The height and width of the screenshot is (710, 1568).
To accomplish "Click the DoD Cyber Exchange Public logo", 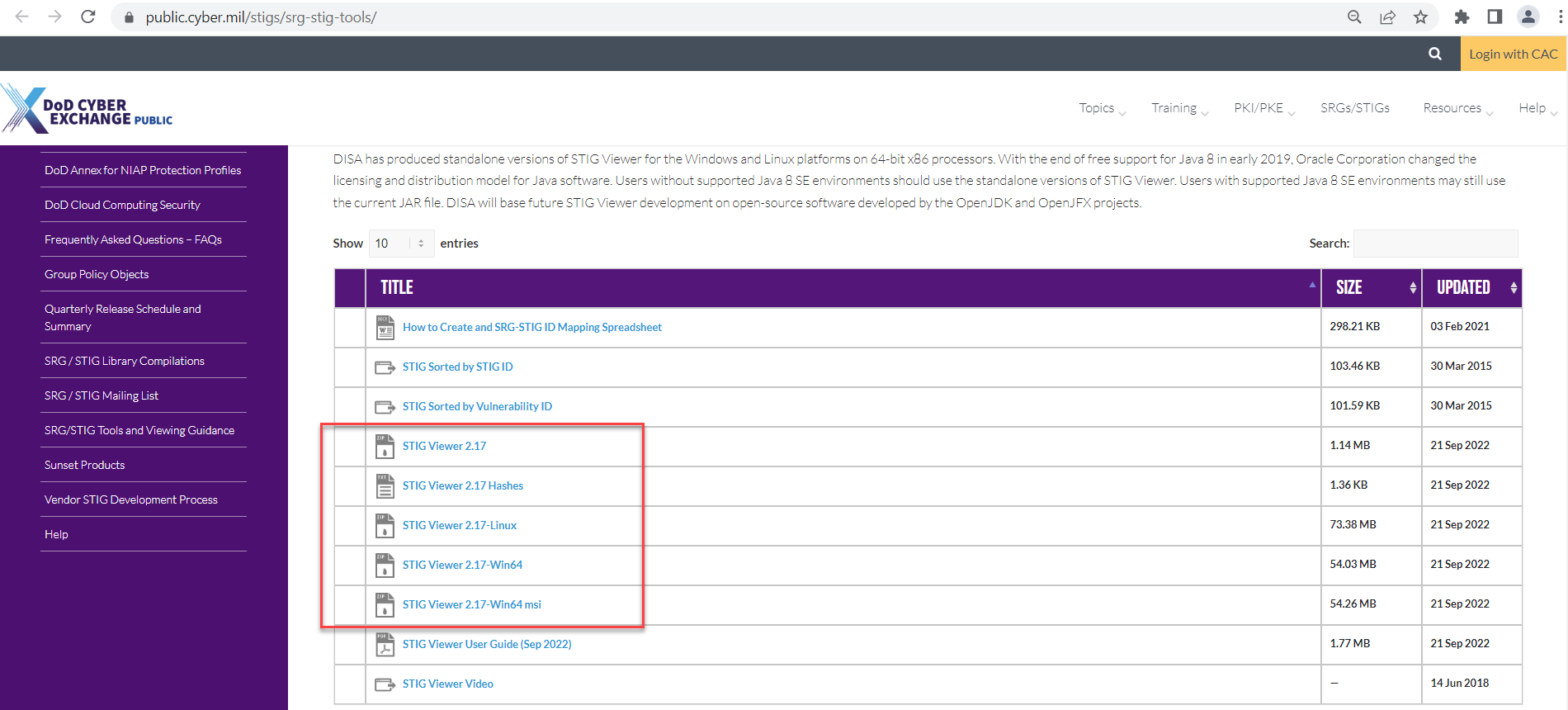I will tap(87, 108).
